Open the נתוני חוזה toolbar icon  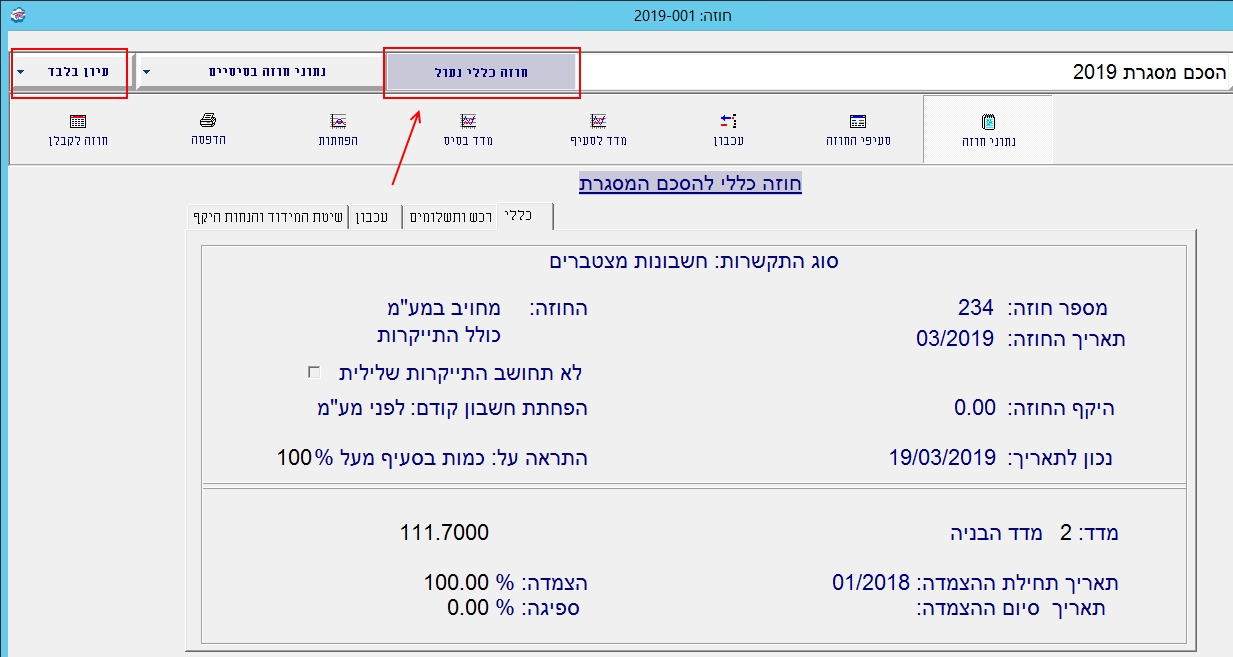tap(987, 122)
